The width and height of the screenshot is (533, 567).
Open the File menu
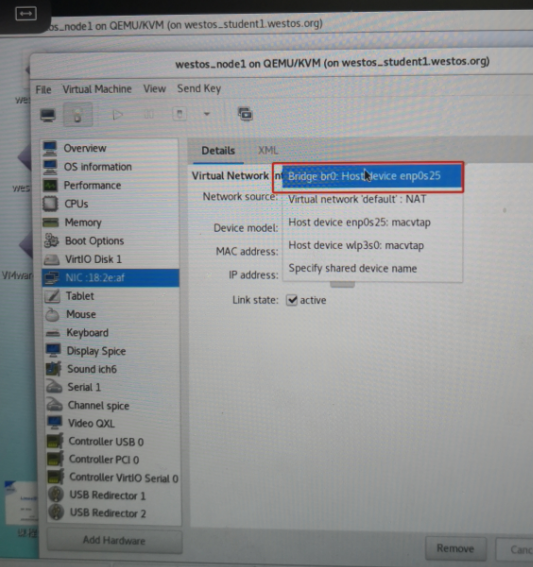(x=43, y=90)
